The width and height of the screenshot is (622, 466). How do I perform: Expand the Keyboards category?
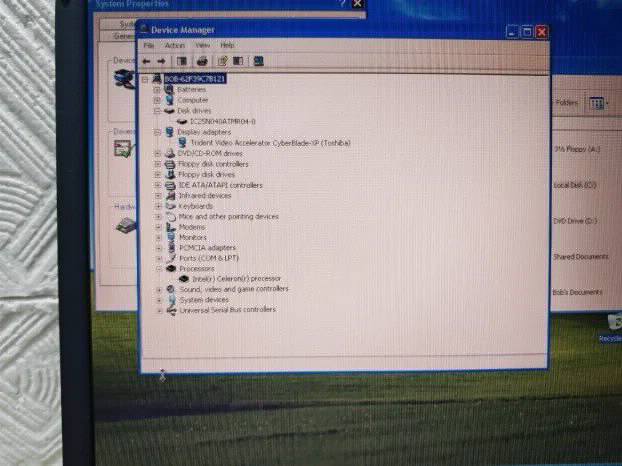click(158, 206)
